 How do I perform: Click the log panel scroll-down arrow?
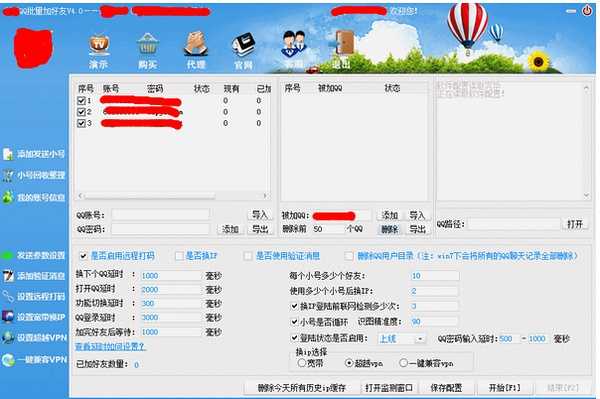click(x=587, y=196)
